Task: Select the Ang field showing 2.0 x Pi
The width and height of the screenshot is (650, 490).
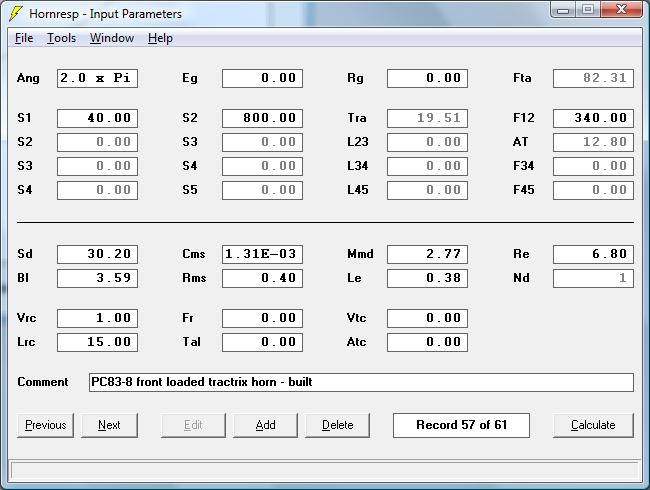Action: click(x=97, y=78)
